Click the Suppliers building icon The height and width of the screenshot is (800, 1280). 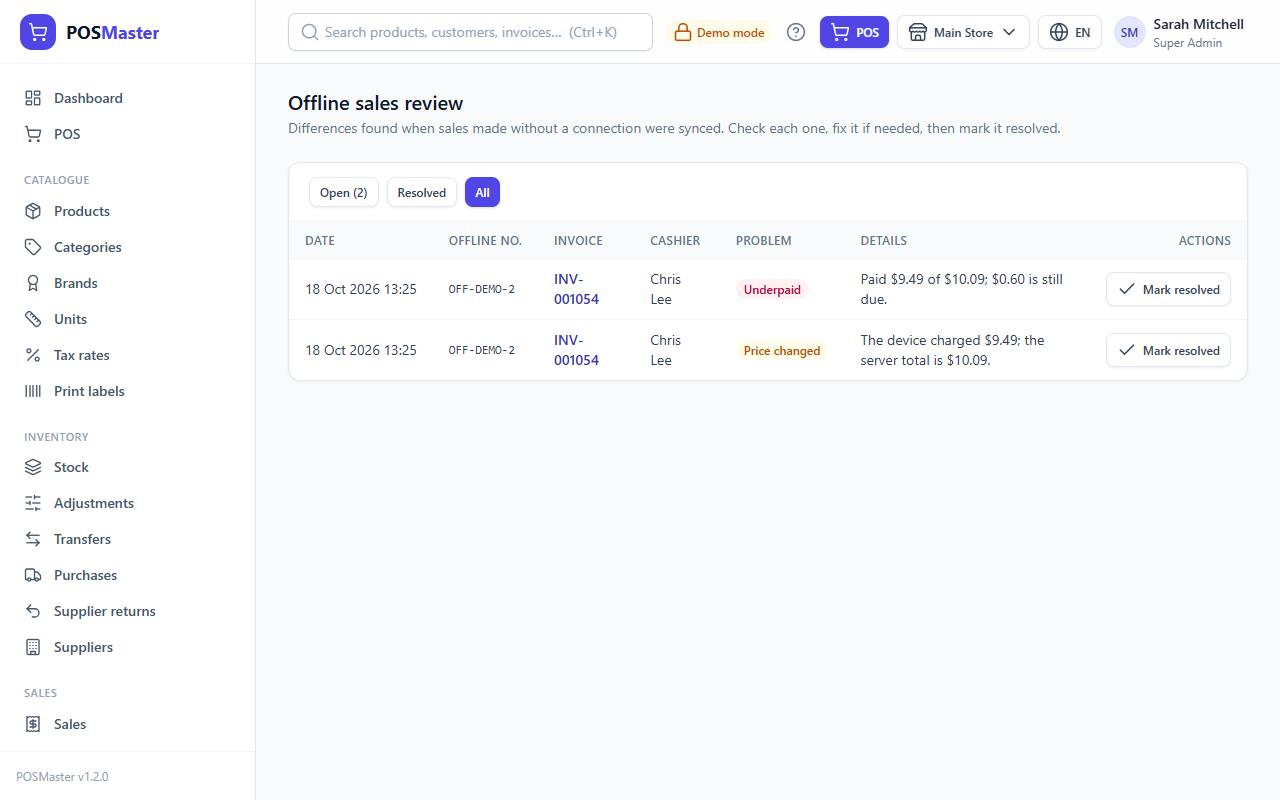33,647
